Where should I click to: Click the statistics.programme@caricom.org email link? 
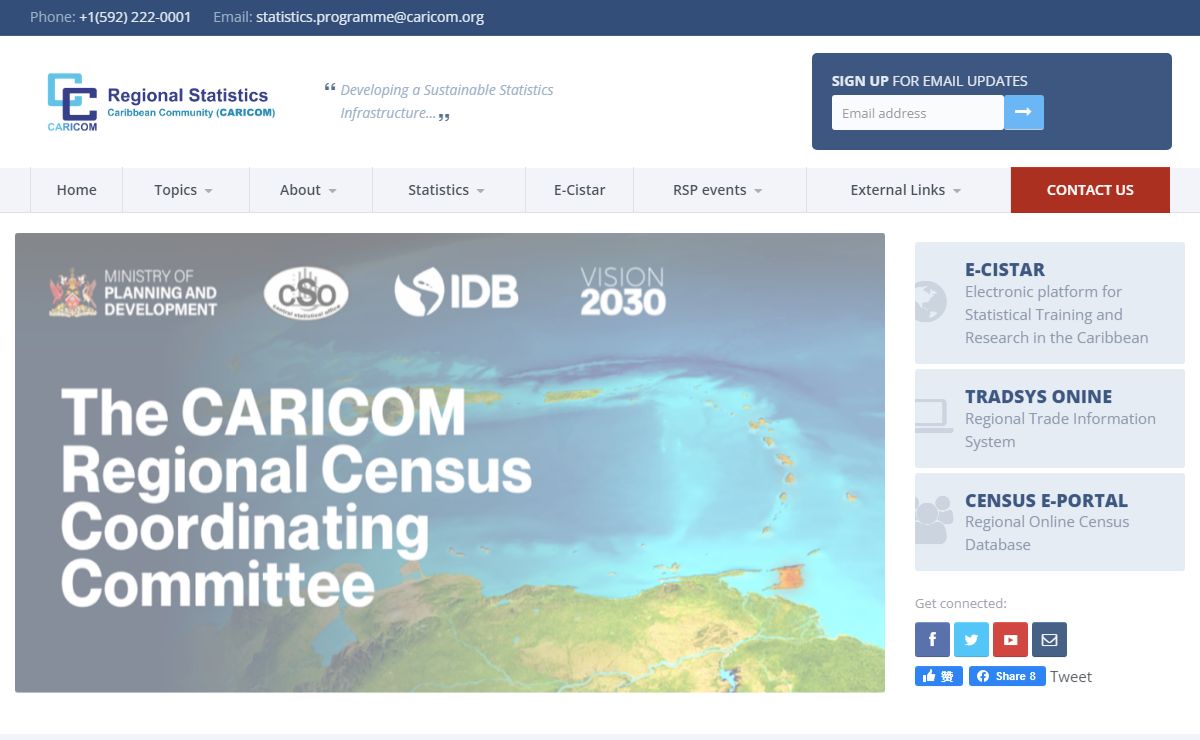pyautogui.click(x=370, y=17)
